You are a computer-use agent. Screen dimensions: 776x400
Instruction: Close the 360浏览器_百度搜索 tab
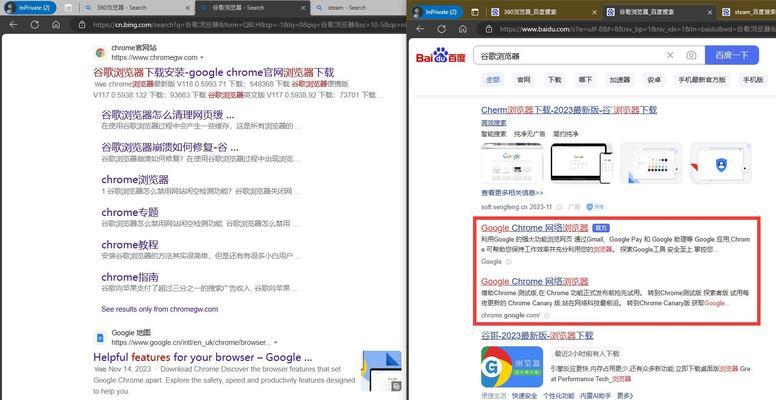(x=592, y=12)
